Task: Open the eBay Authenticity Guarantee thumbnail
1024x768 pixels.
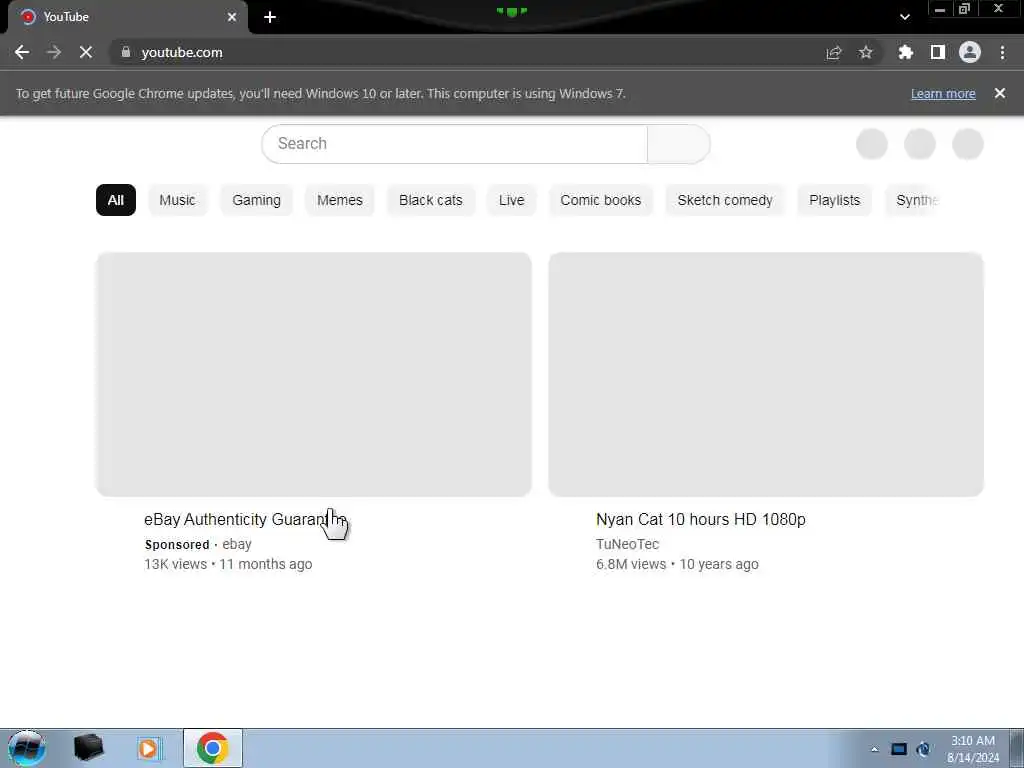Action: click(313, 374)
